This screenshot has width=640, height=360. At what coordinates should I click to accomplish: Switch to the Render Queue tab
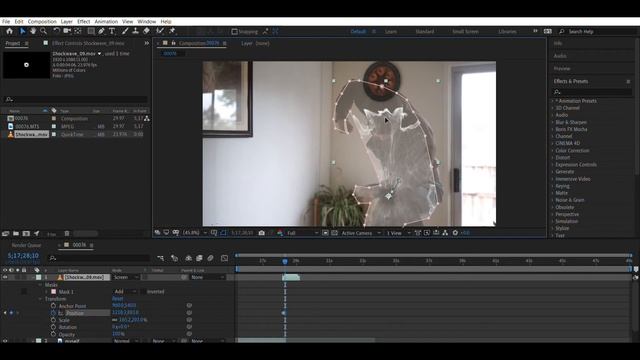pyautogui.click(x=27, y=245)
